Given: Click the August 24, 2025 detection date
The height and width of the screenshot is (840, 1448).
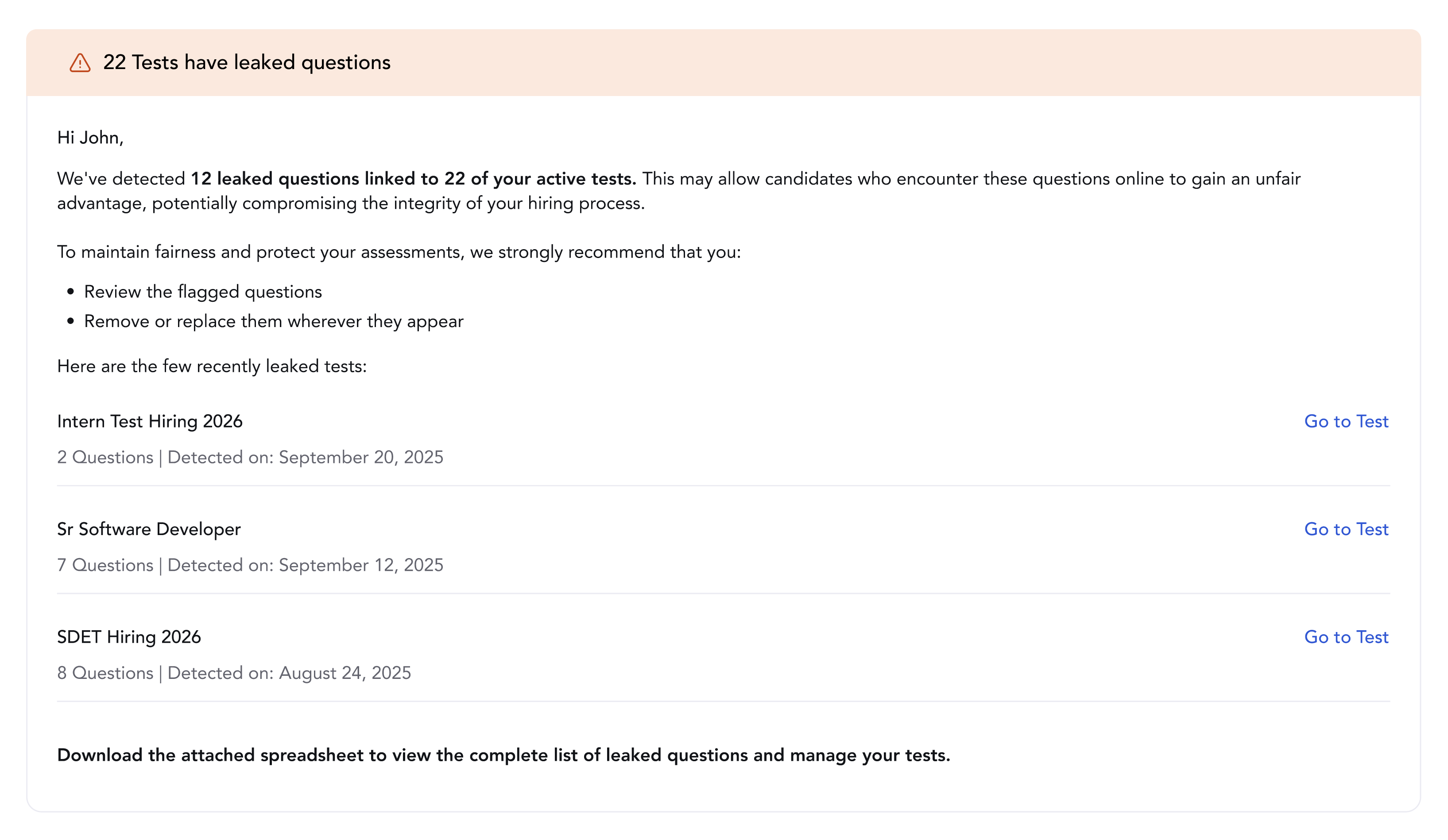Looking at the screenshot, I should click(345, 673).
